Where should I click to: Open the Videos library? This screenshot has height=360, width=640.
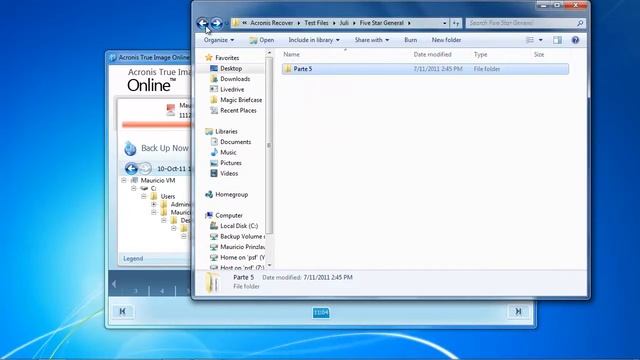(x=229, y=173)
